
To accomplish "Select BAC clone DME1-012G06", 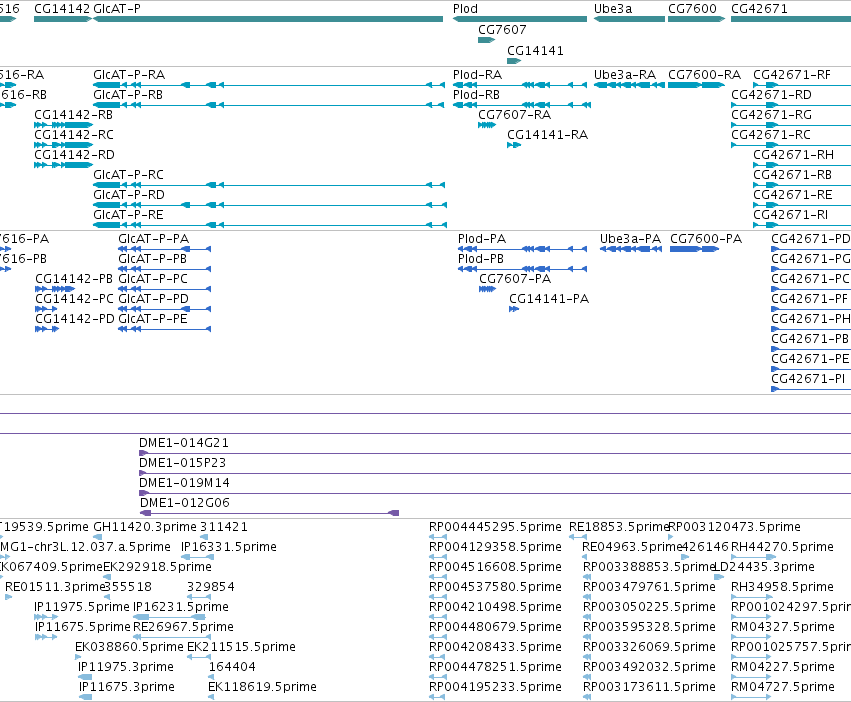I will pos(270,513).
